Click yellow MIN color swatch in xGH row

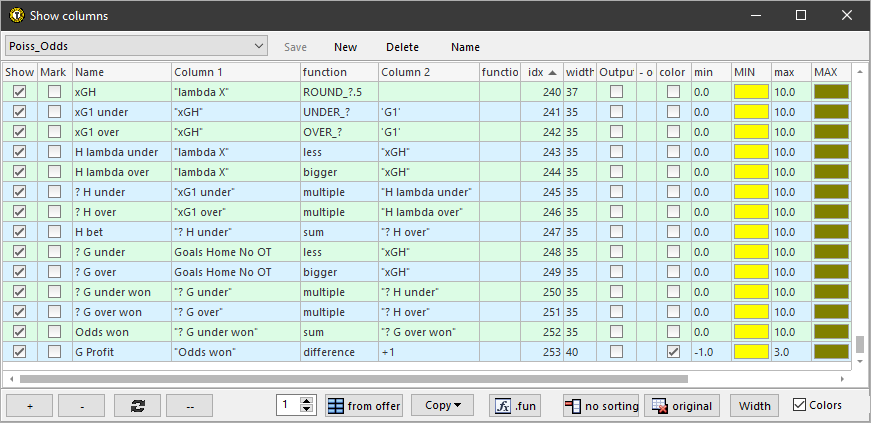coord(750,92)
